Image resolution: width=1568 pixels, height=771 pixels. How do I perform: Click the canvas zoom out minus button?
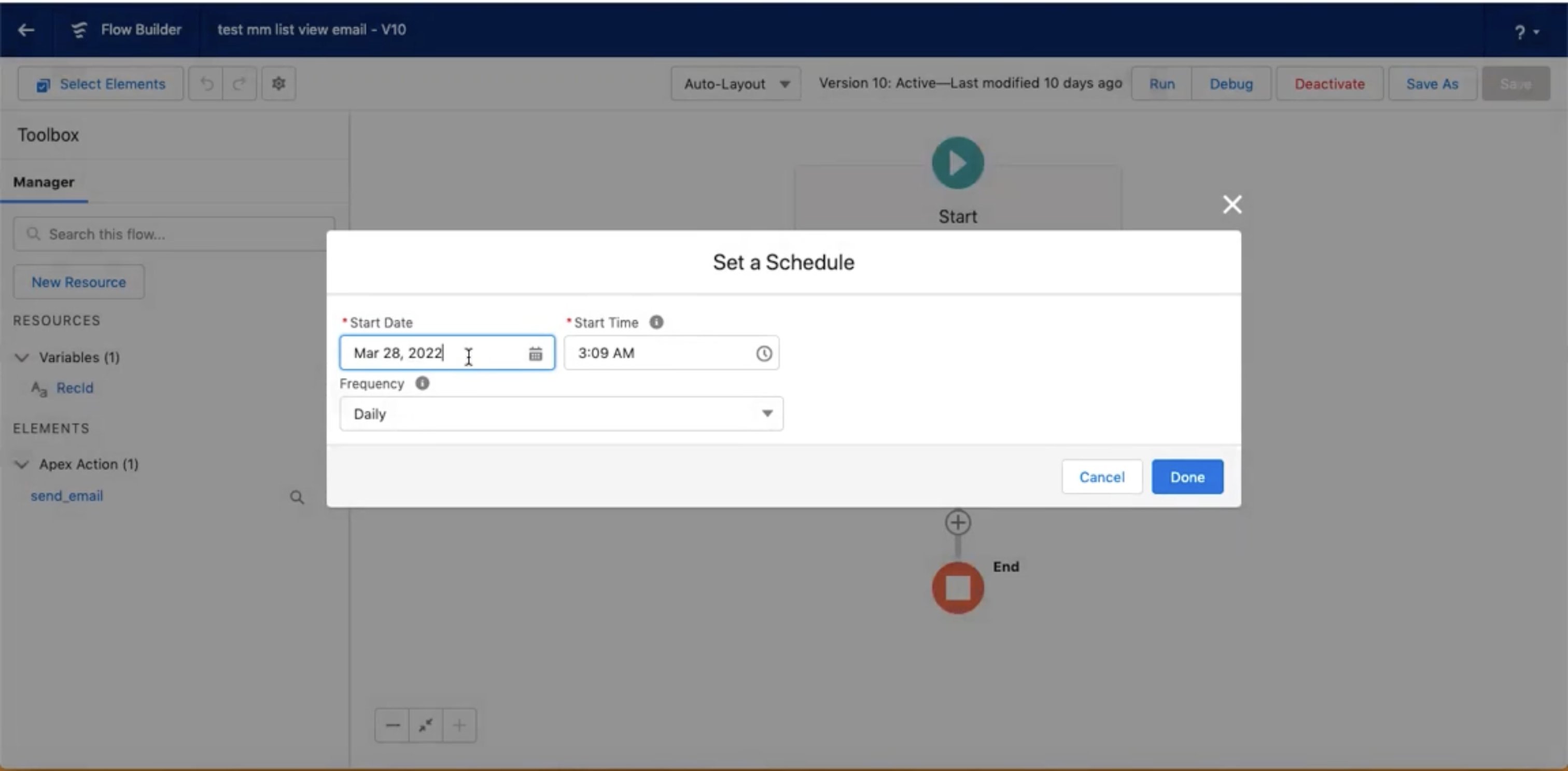click(x=392, y=725)
